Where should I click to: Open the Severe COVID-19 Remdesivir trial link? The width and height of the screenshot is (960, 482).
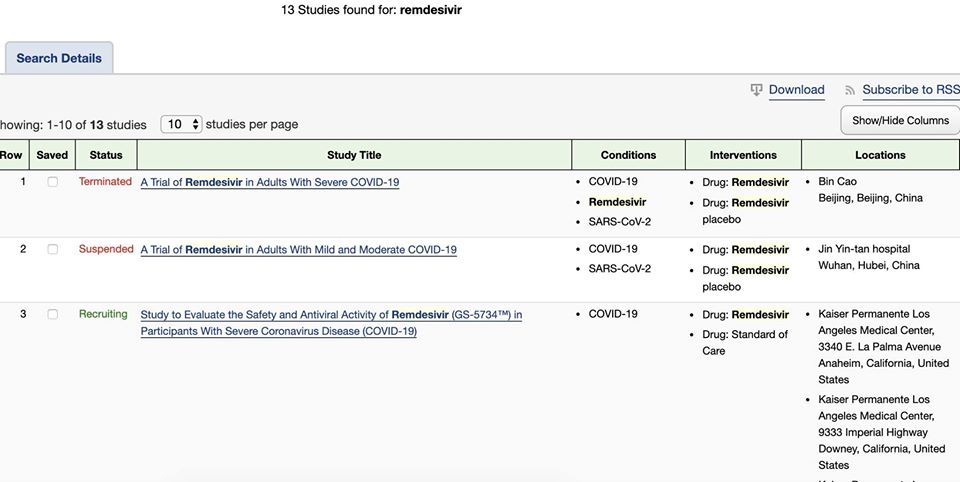pos(269,182)
